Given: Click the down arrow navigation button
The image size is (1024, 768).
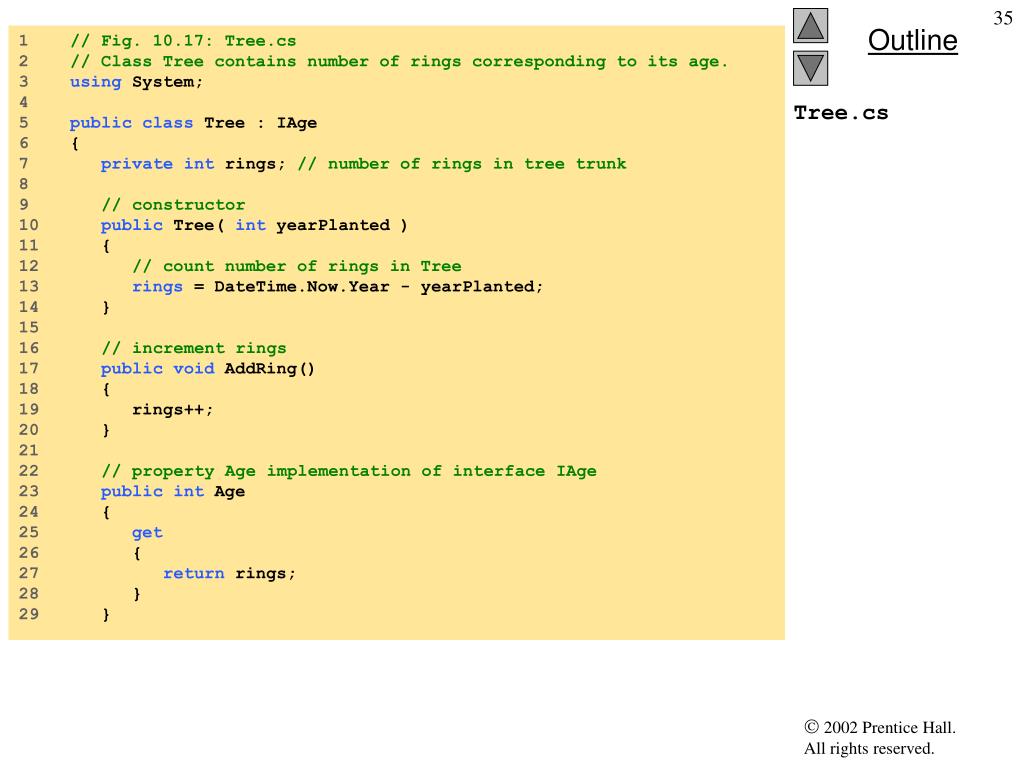Looking at the screenshot, I should (810, 69).
